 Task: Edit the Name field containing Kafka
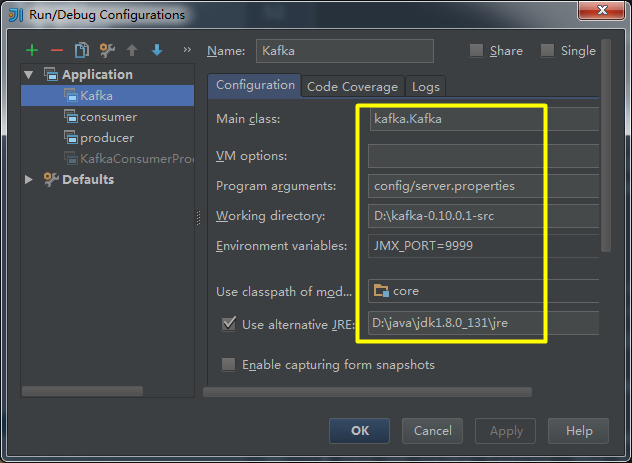click(x=345, y=51)
